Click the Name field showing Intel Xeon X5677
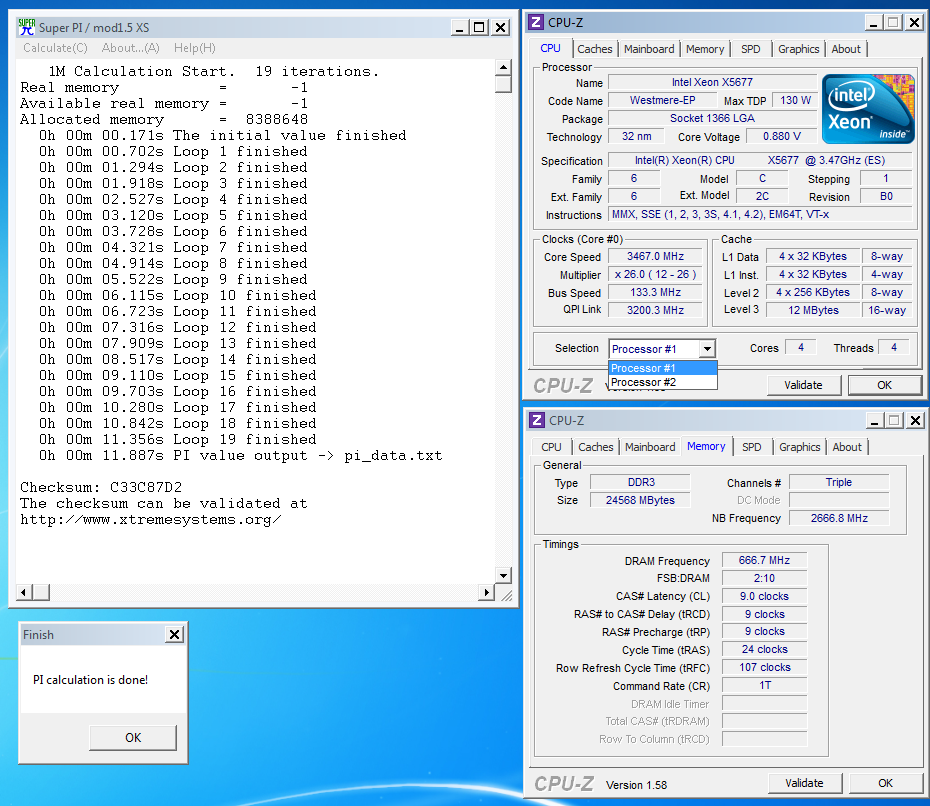930x806 pixels. [712, 82]
